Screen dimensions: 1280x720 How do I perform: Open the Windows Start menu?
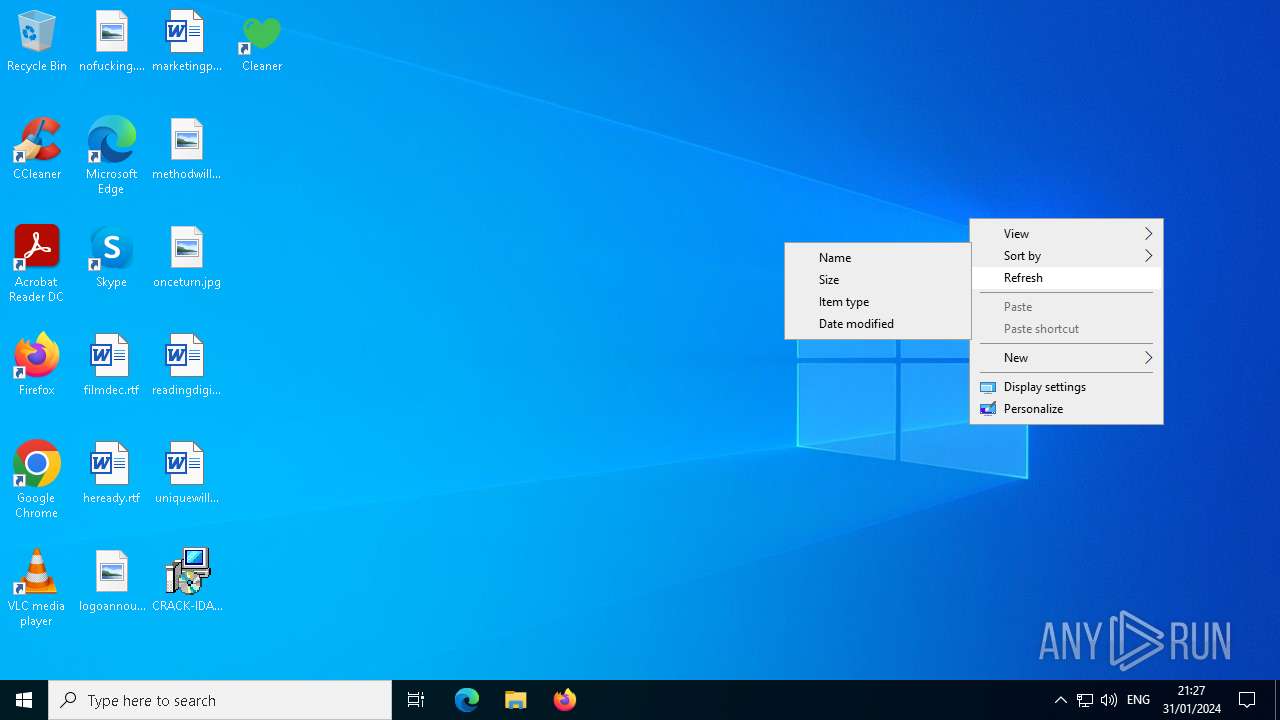pos(24,700)
